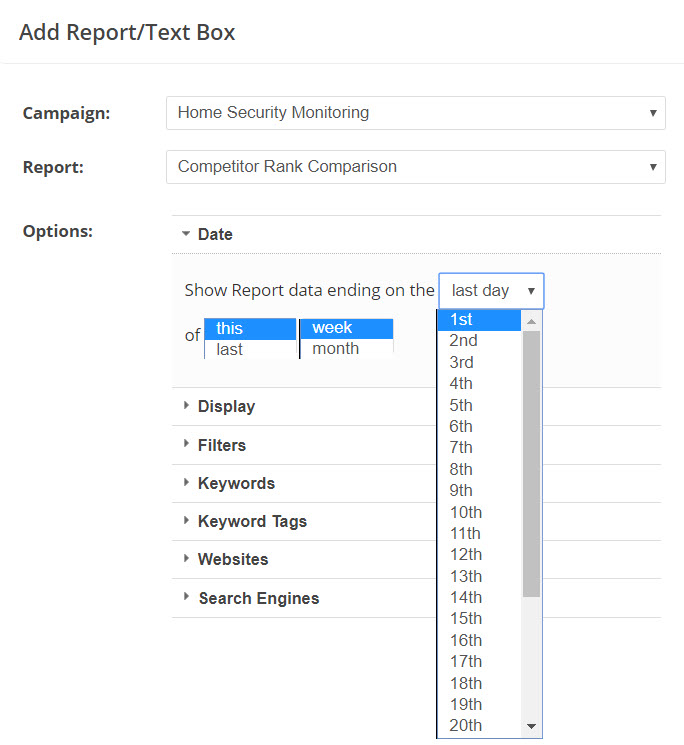This screenshot has height=745, width=684.
Task: Click the 'last day' dropdown box
Action: 491,291
